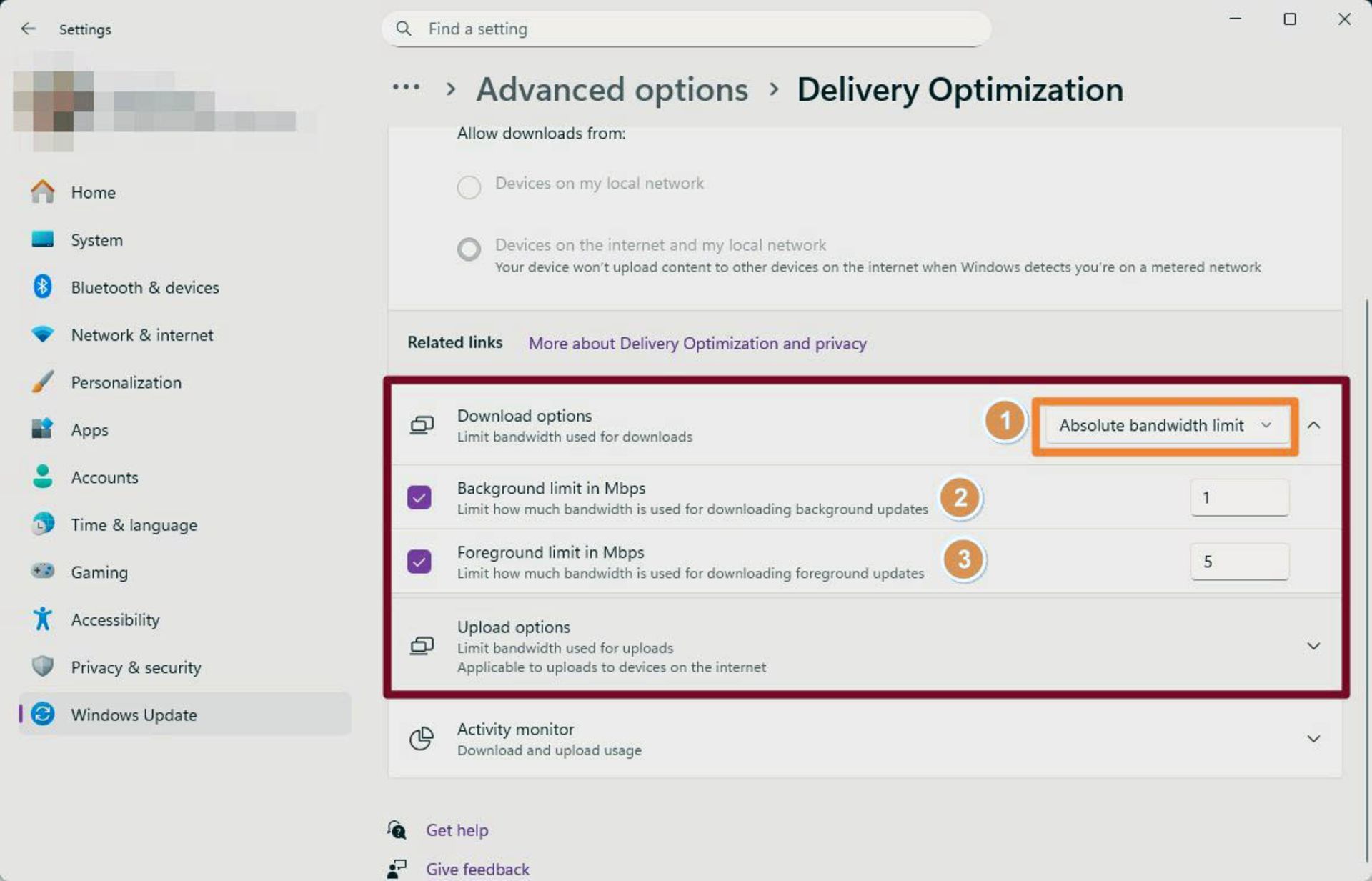Click the Find a setting search box
The image size is (1372, 881).
coord(686,29)
